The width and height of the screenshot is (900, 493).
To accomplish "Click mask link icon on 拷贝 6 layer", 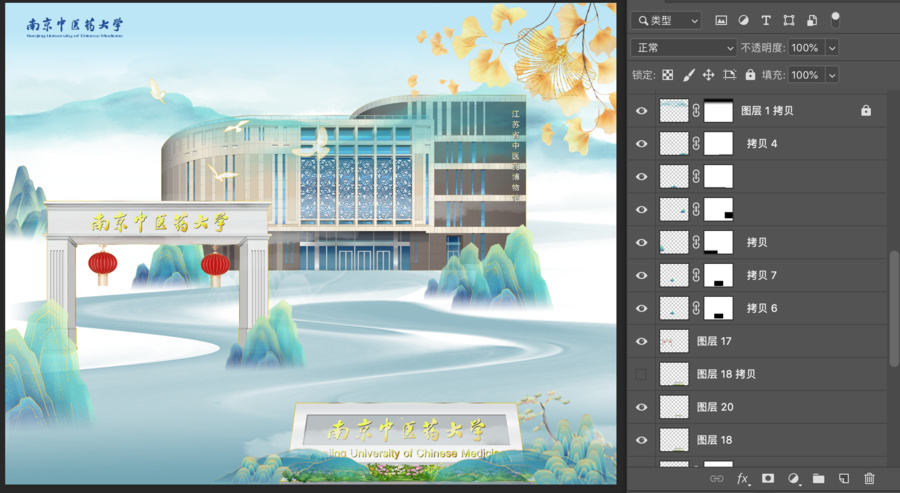I will pyautogui.click(x=696, y=308).
